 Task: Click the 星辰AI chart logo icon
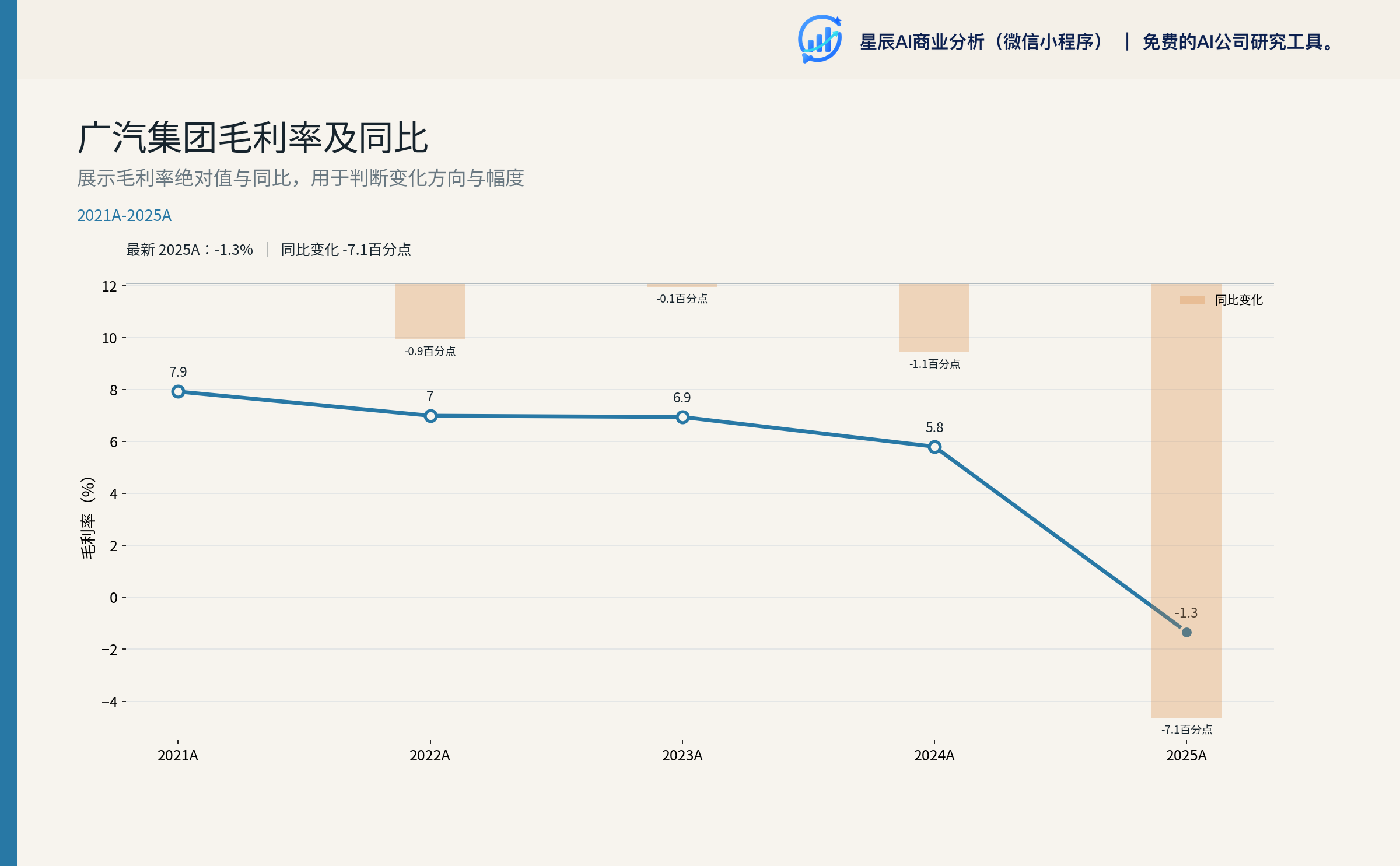[820, 39]
